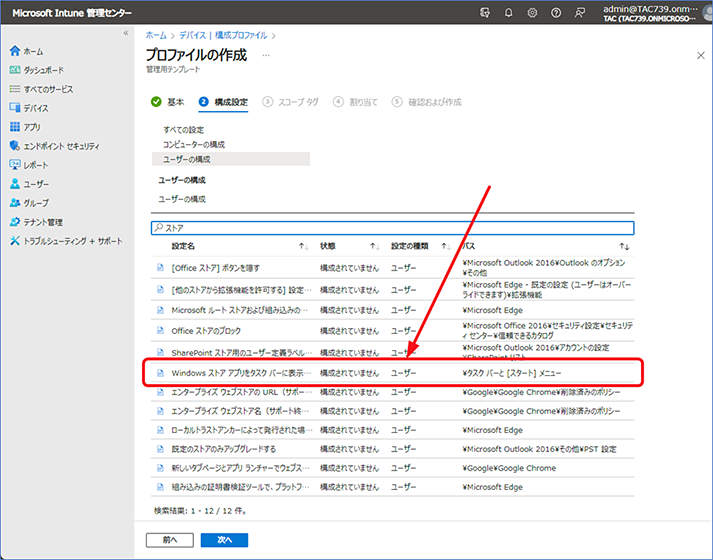This screenshot has width=713, height=560.
Task: Click document icon of [Office ストア] ボタンを隠す row
Action: [x=160, y=268]
